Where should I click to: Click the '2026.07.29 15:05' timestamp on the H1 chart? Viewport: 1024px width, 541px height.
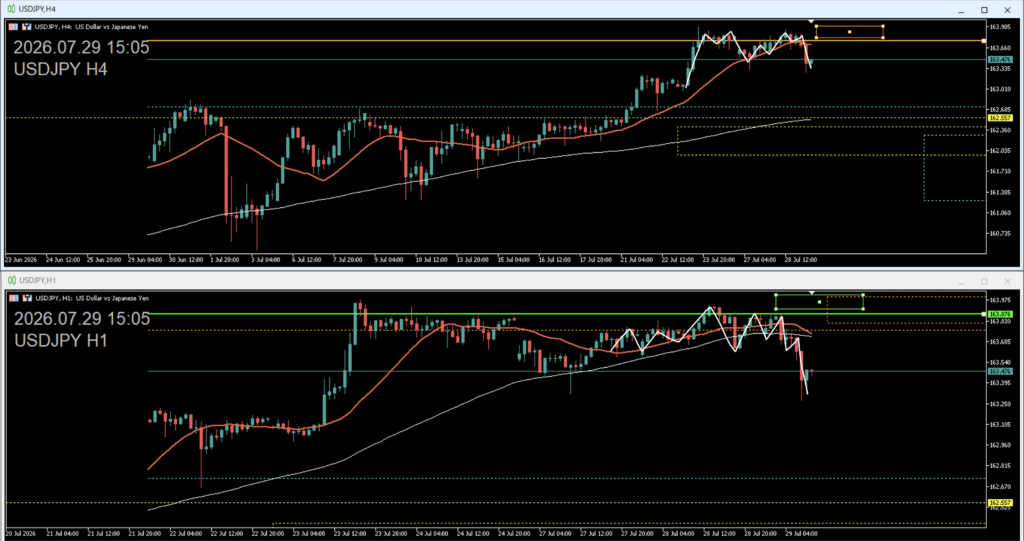click(82, 319)
